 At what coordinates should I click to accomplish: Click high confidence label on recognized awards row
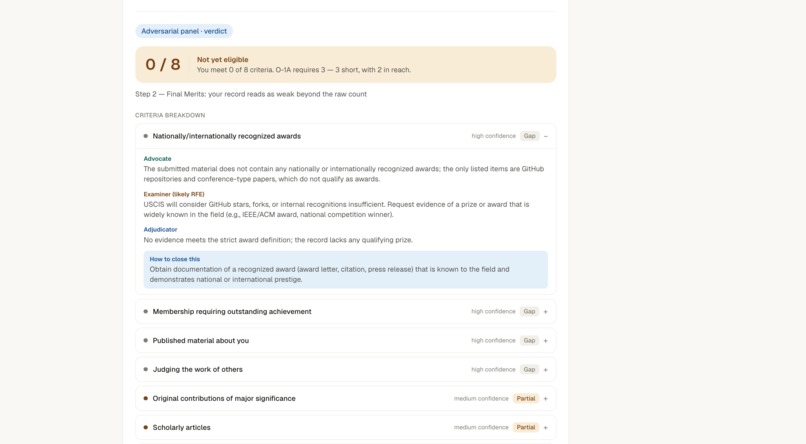(493, 136)
